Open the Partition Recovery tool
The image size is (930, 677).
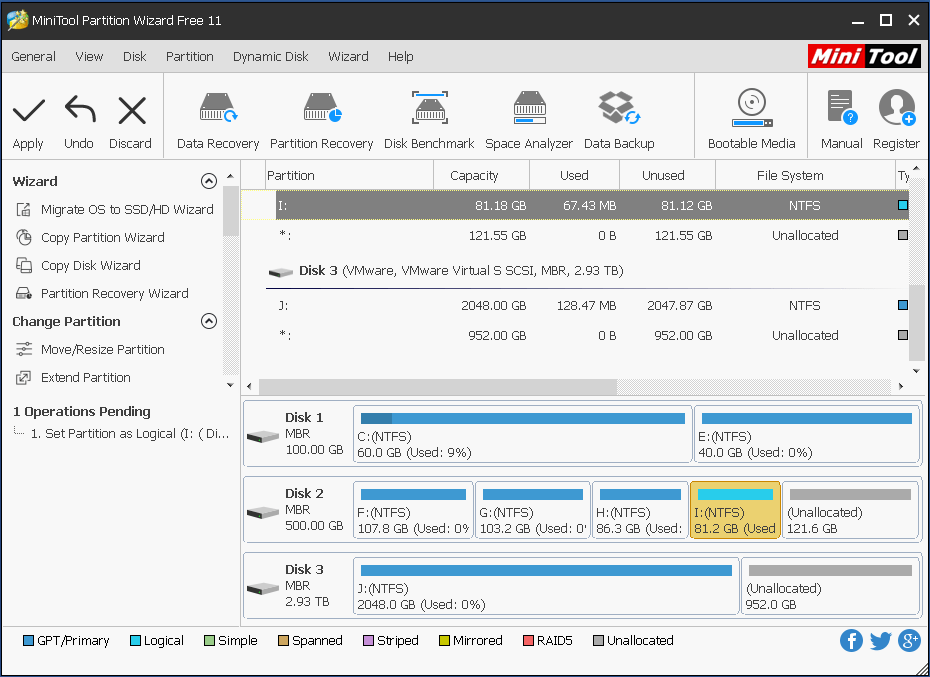coord(321,115)
